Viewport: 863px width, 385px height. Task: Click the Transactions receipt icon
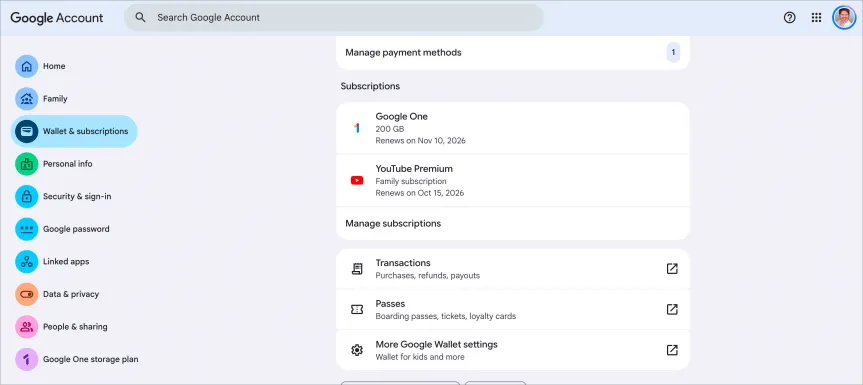pos(357,269)
